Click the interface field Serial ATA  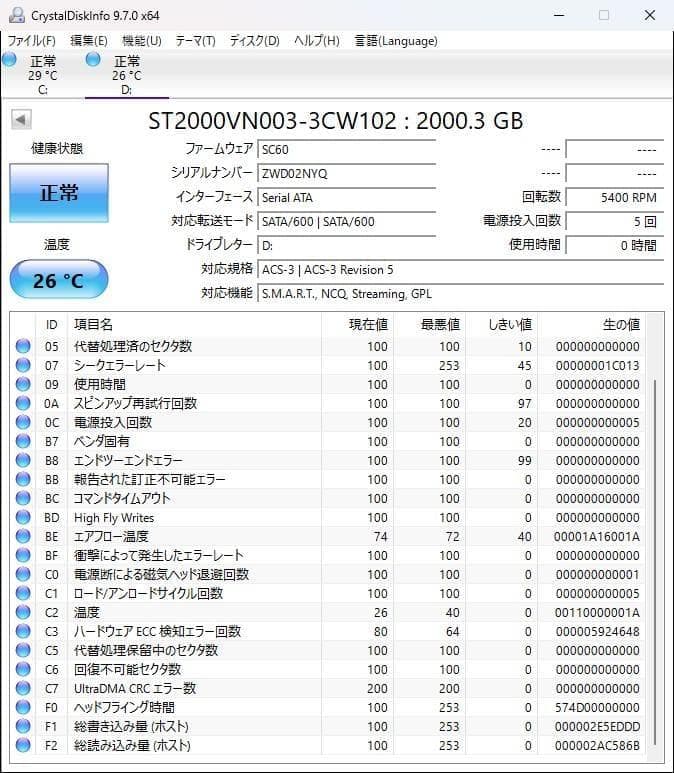pos(347,197)
